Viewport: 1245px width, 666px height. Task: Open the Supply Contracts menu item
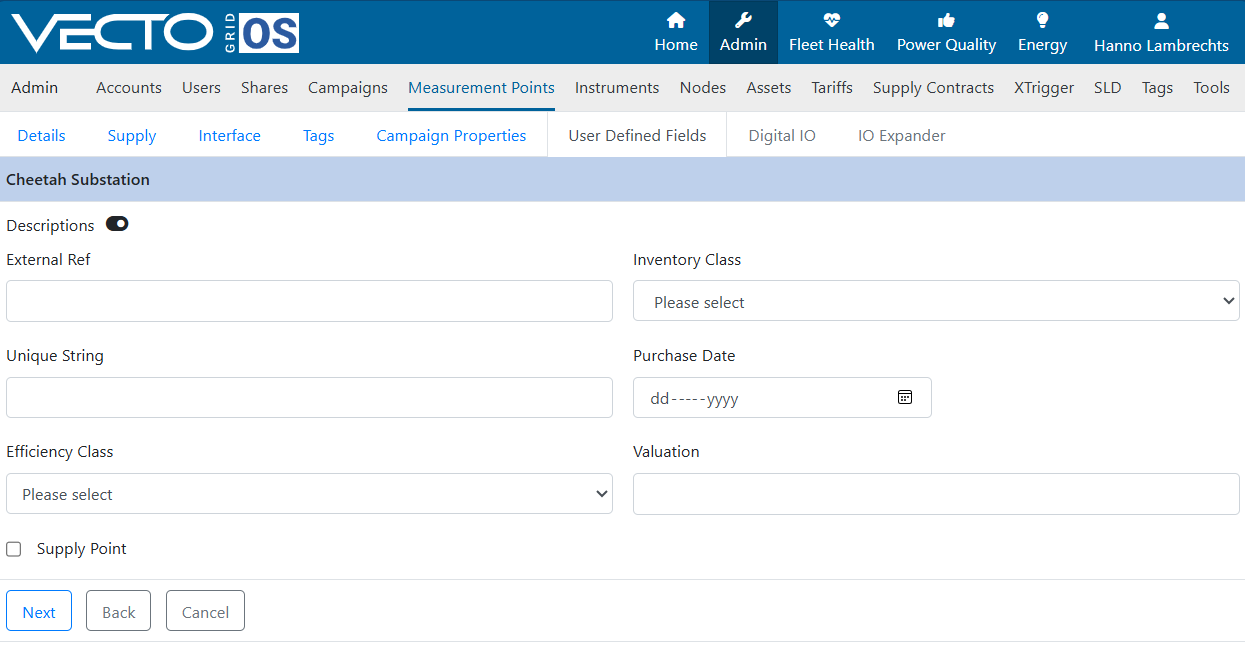click(x=933, y=88)
